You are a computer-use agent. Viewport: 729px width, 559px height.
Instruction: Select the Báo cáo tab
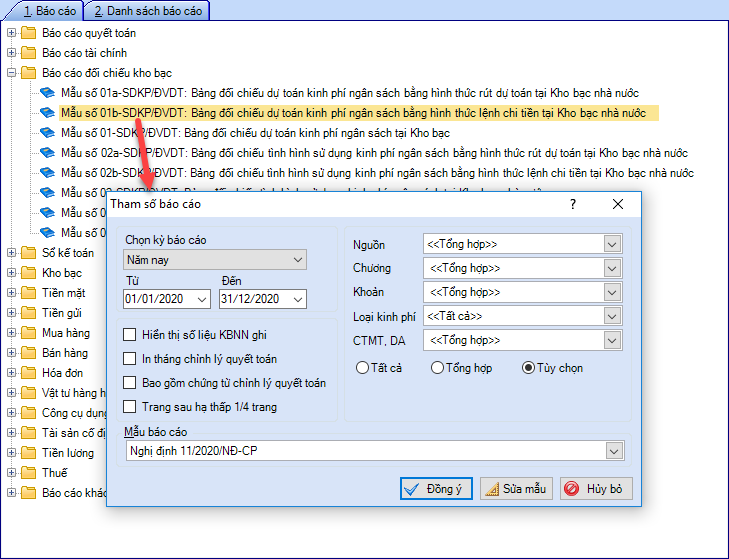pos(40,10)
